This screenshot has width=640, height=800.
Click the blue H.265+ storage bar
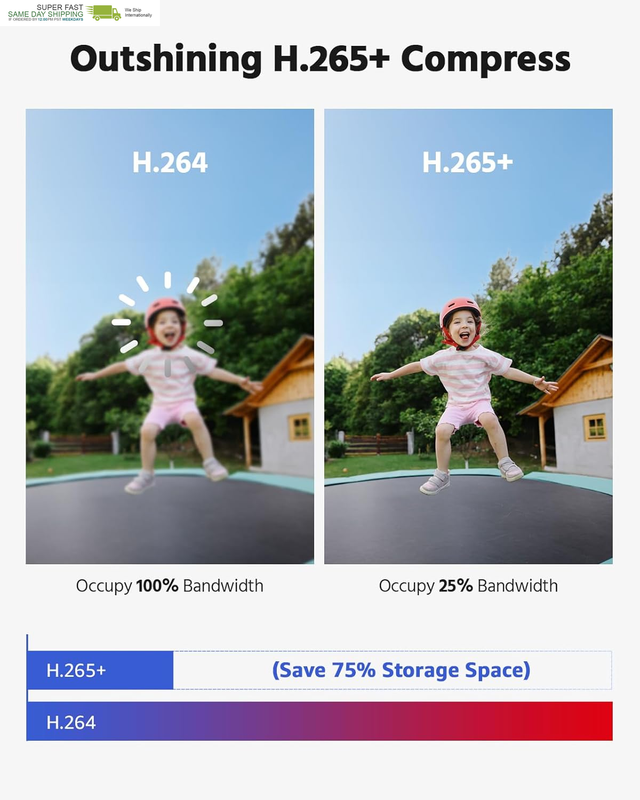pyautogui.click(x=100, y=670)
